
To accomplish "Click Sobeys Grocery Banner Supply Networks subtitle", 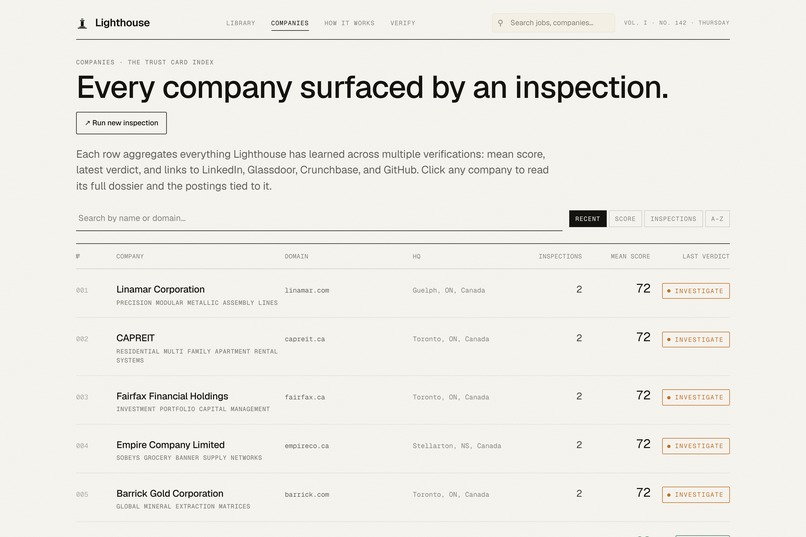I will (189, 458).
